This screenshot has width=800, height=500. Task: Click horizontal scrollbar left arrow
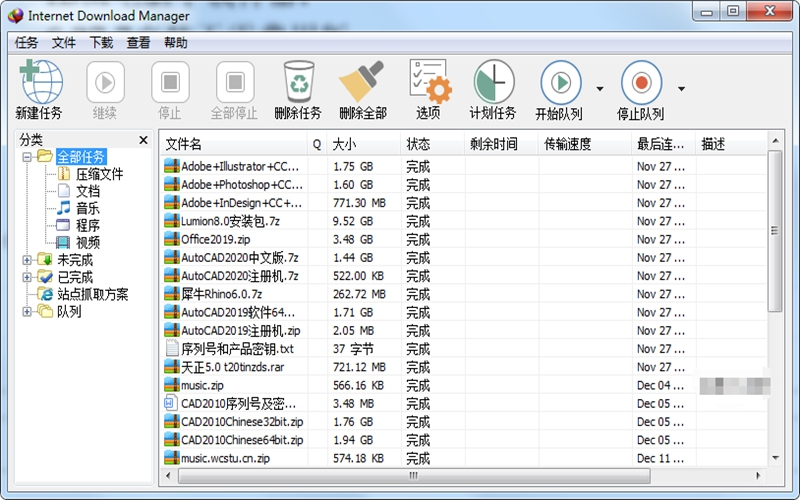click(x=168, y=476)
